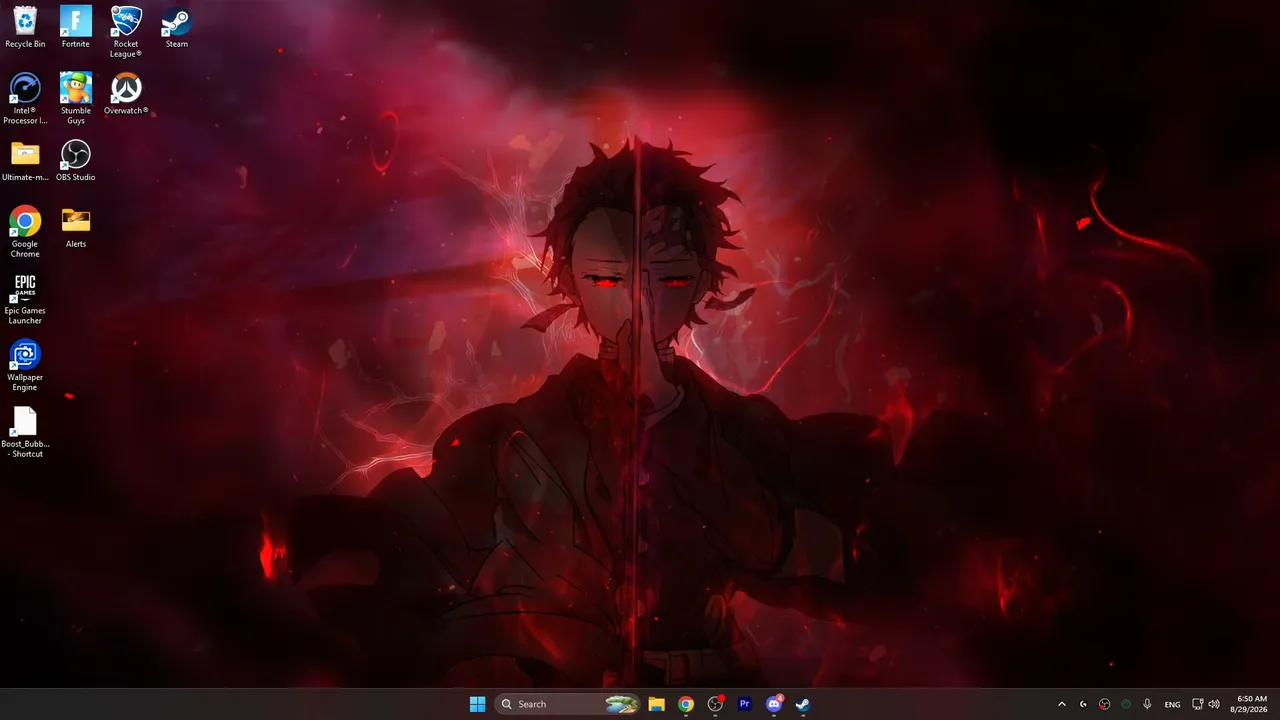The image size is (1280, 720).
Task: Select the Stumble Guys desktop shortcut
Action: click(76, 99)
